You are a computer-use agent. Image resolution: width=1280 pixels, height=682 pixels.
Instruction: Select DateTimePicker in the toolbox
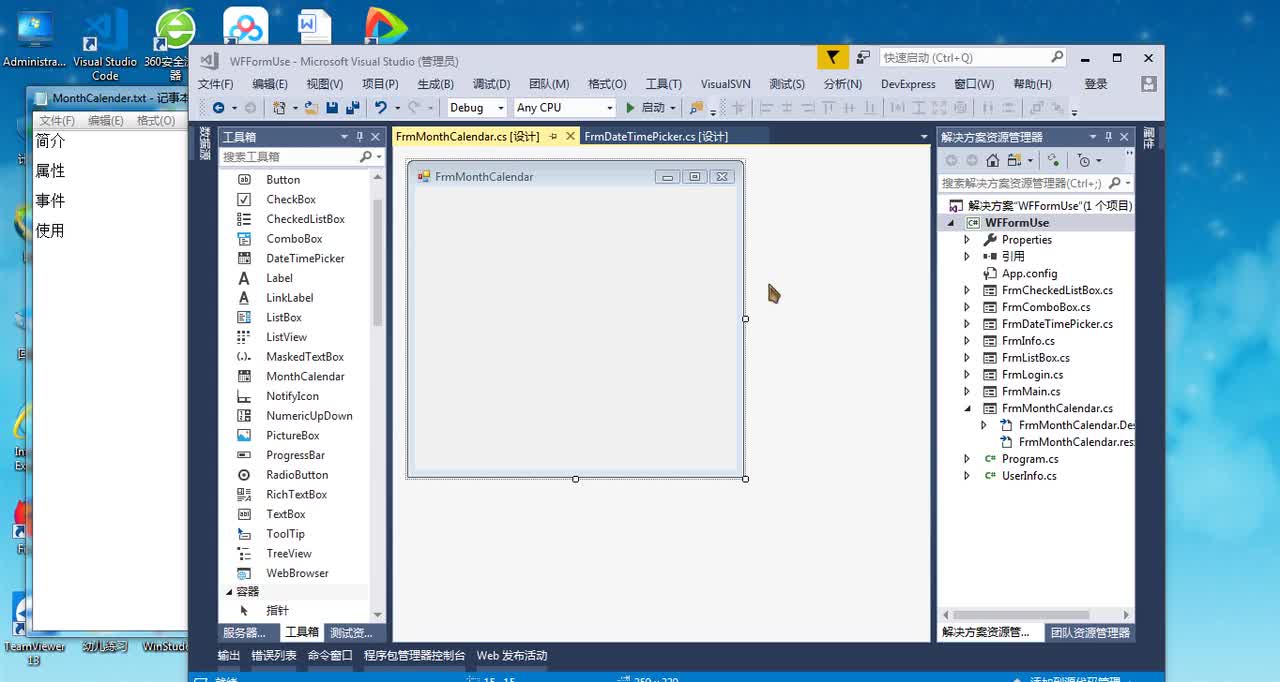[x=305, y=258]
